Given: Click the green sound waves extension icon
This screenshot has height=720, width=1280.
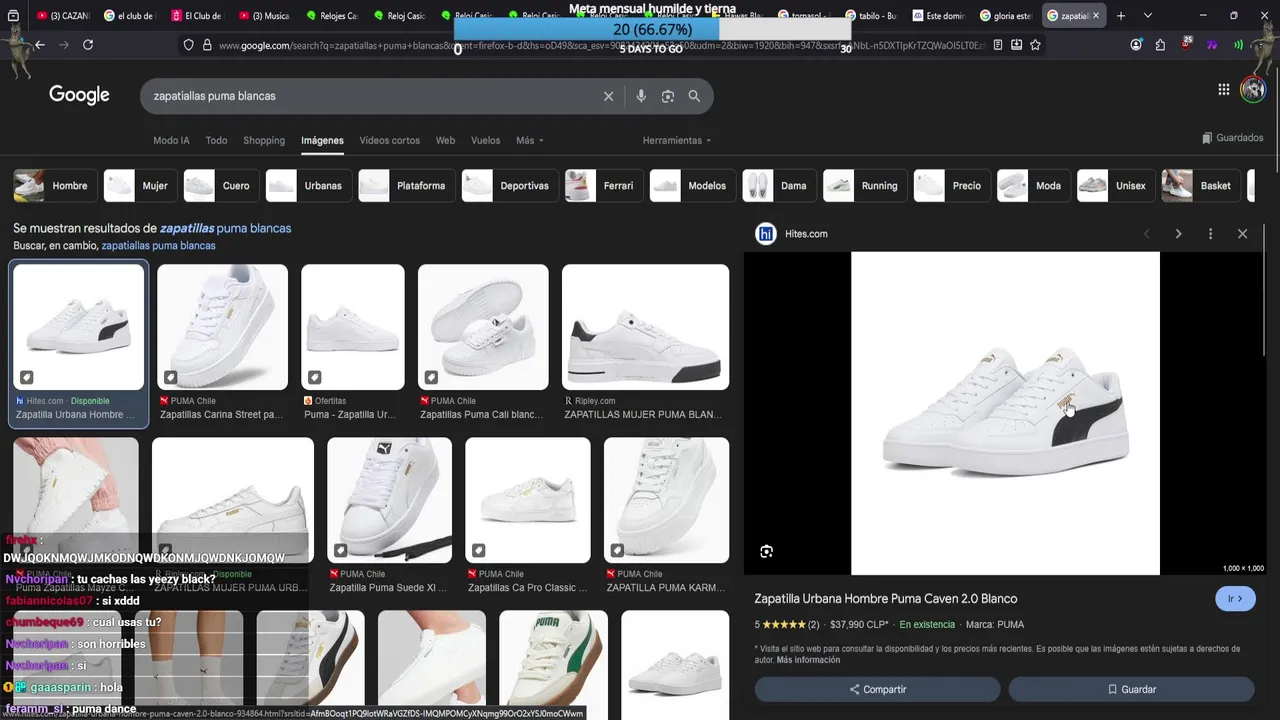Looking at the screenshot, I should coord(1238,45).
